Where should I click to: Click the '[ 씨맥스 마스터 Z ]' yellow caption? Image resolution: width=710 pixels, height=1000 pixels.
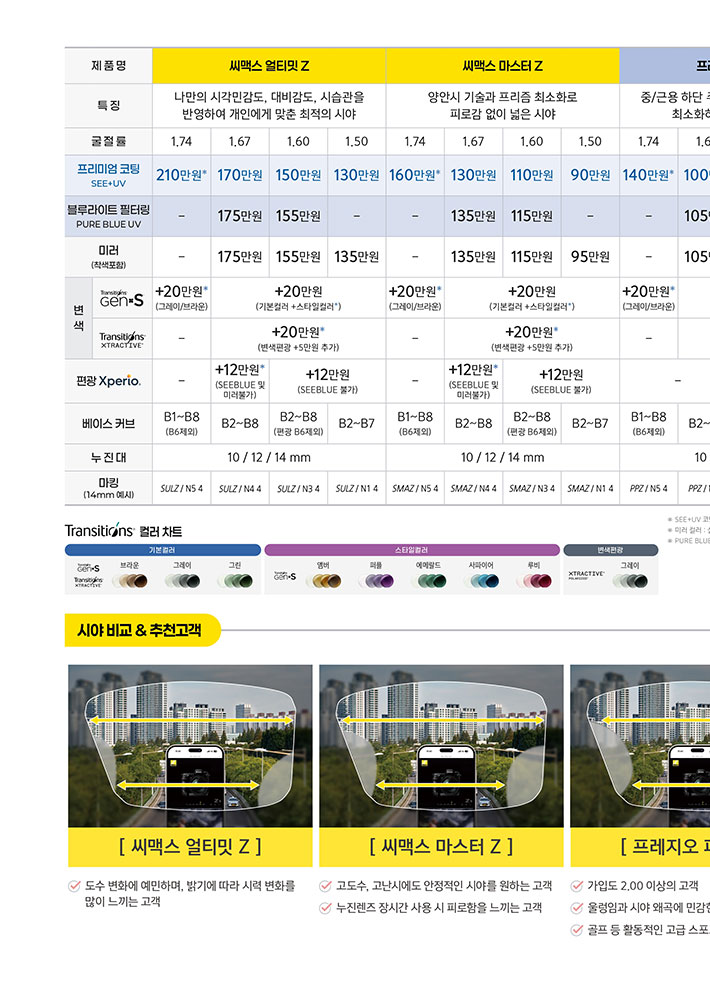(441, 847)
